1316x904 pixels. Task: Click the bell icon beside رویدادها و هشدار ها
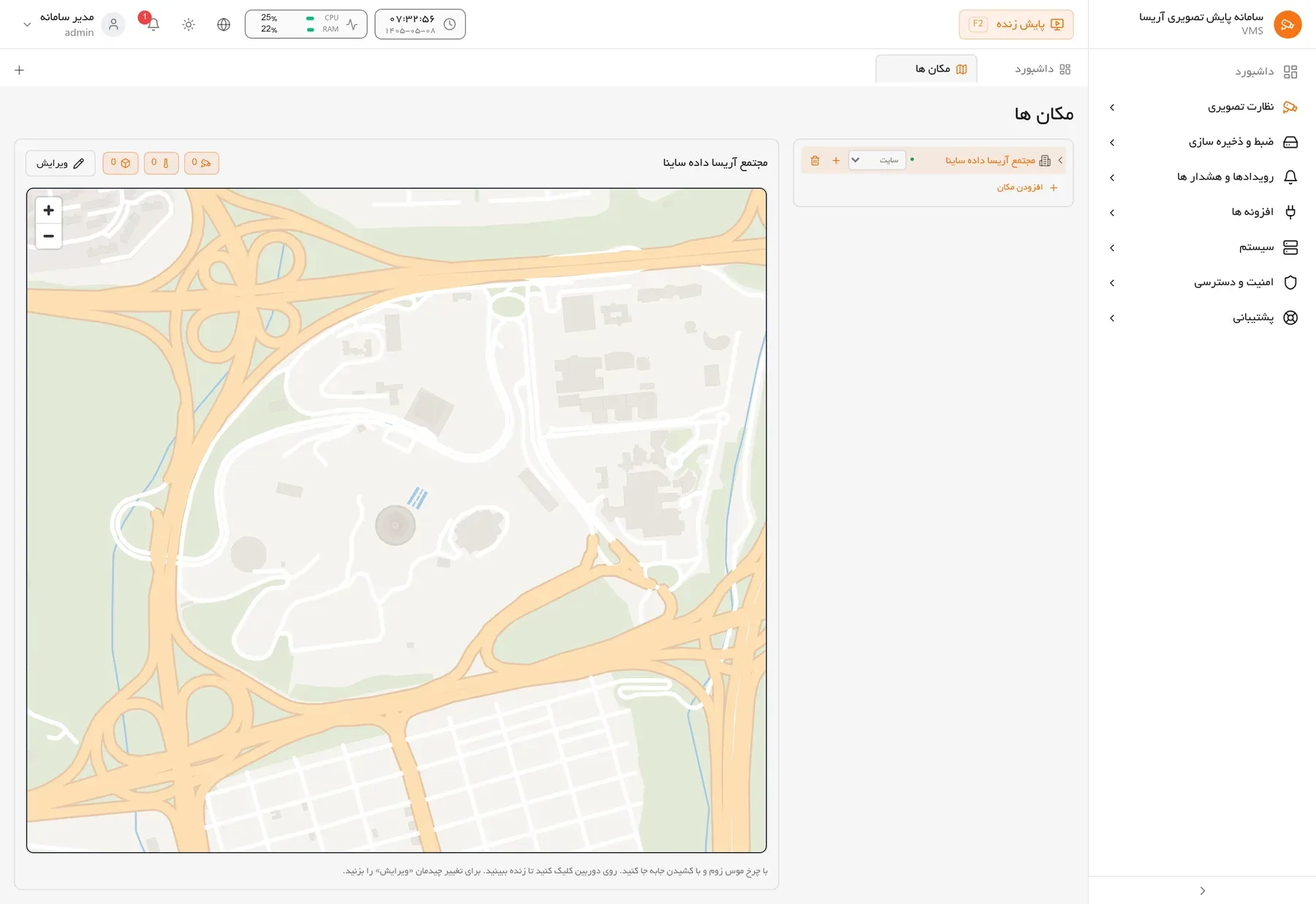[1290, 177]
